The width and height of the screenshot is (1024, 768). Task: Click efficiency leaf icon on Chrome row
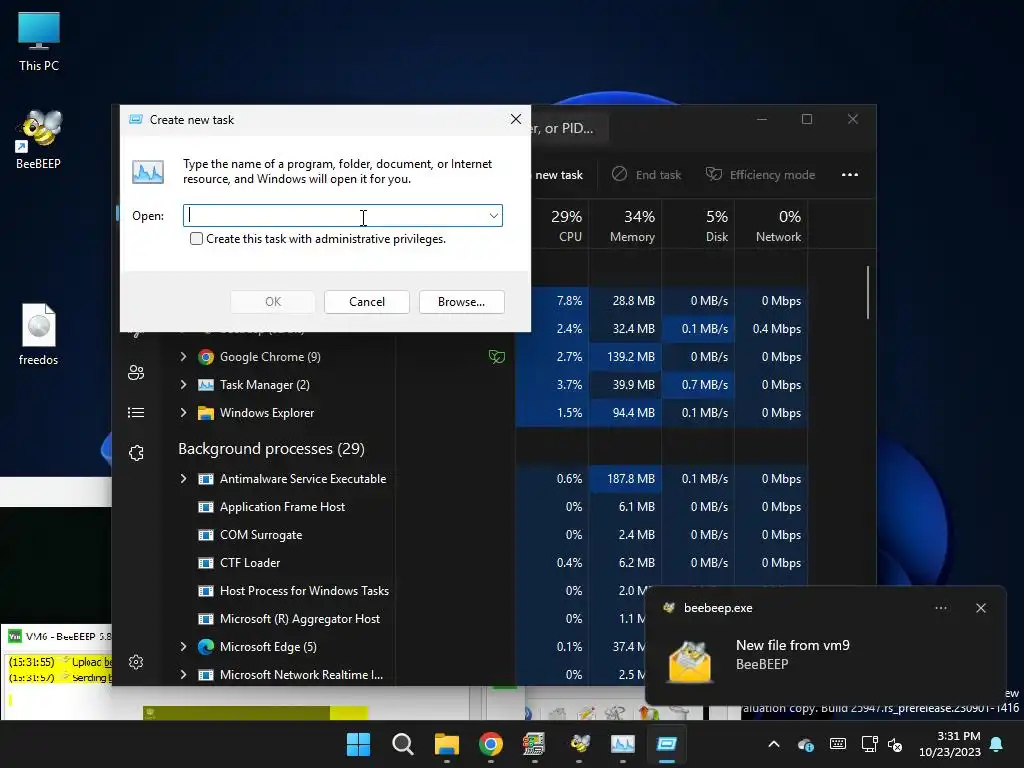tap(497, 357)
